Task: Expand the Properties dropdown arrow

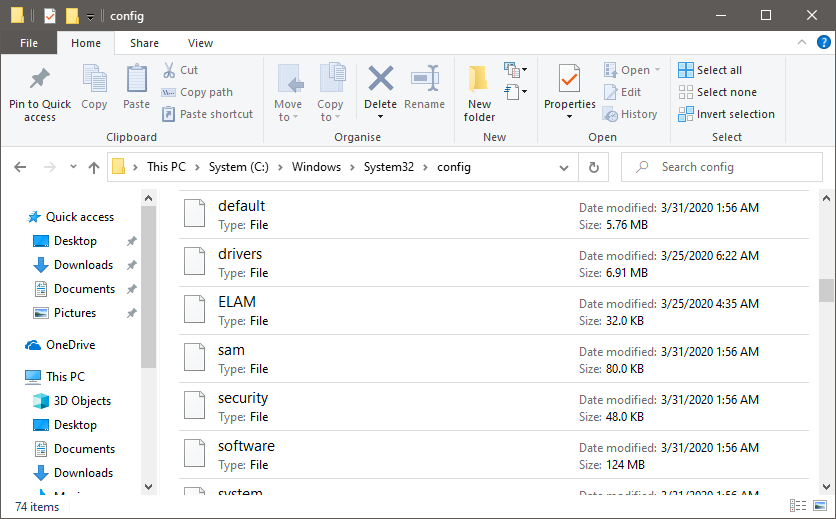Action: (x=569, y=117)
